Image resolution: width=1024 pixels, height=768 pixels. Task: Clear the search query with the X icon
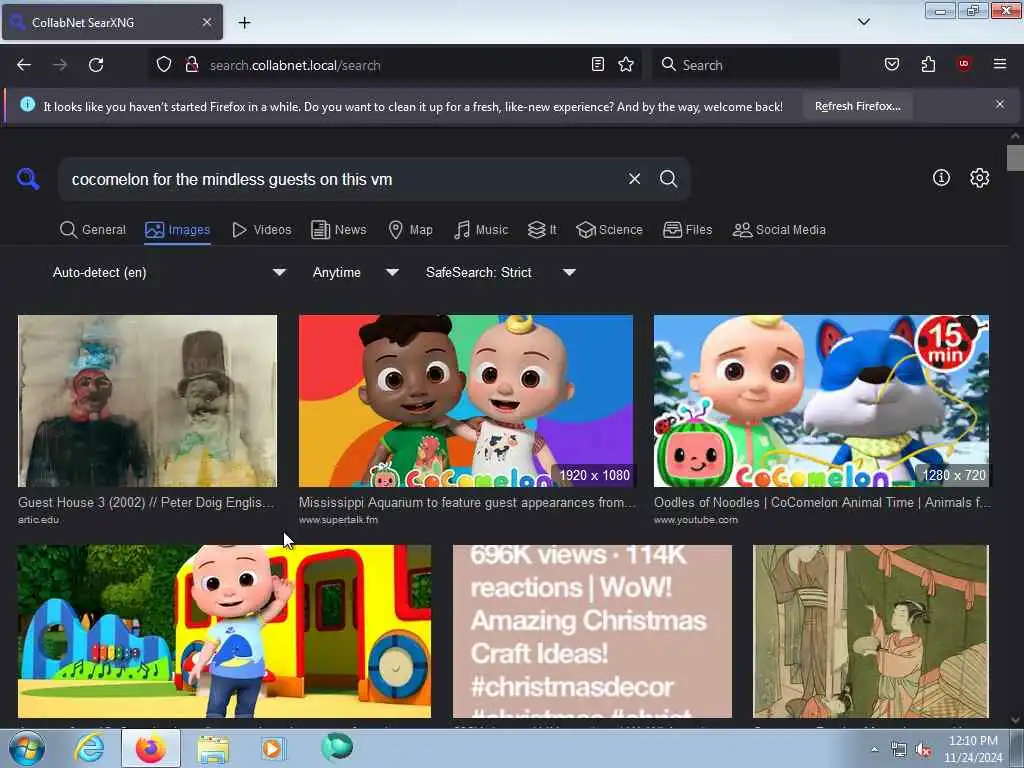634,179
